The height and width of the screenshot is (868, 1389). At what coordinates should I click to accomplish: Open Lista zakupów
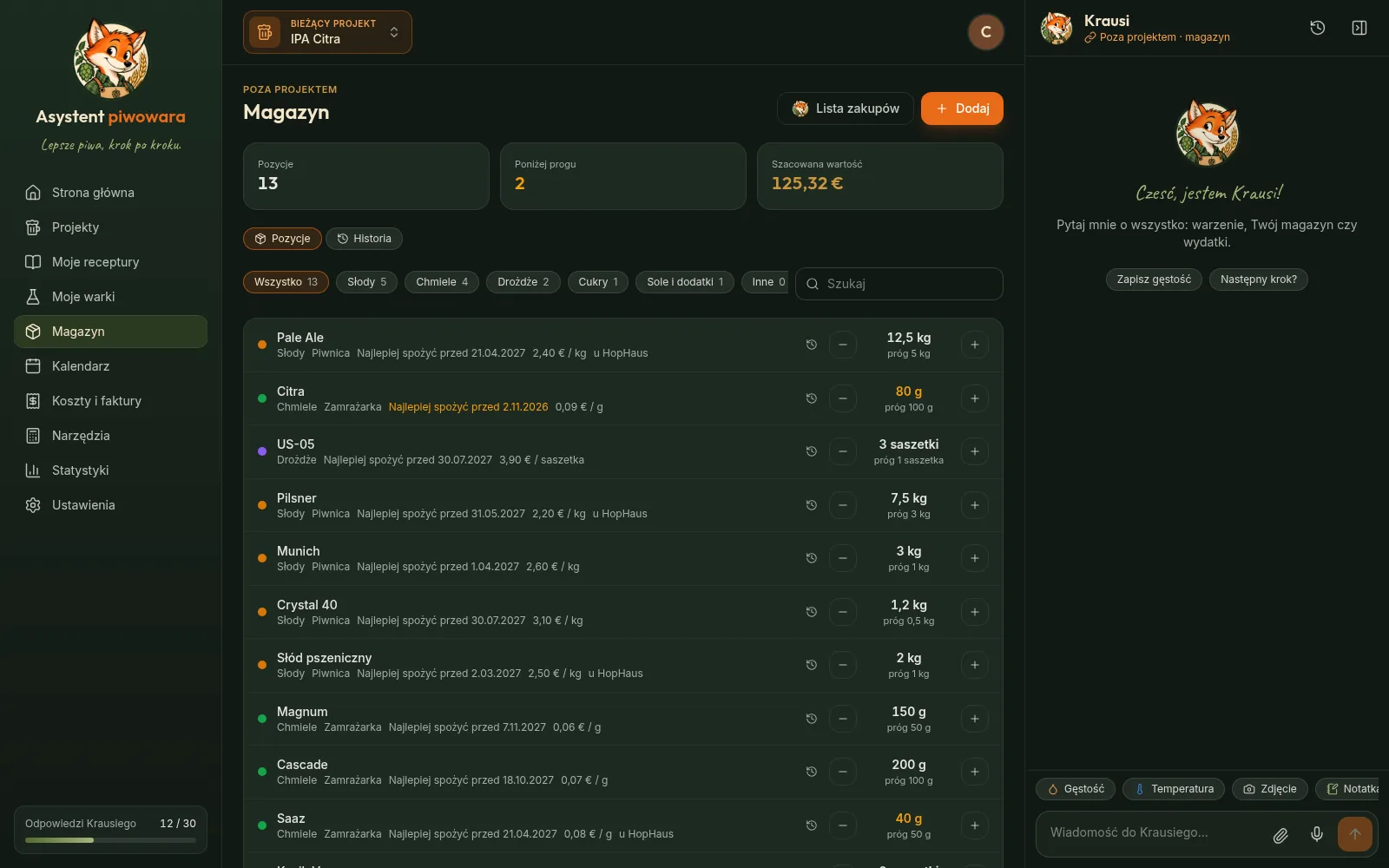846,108
